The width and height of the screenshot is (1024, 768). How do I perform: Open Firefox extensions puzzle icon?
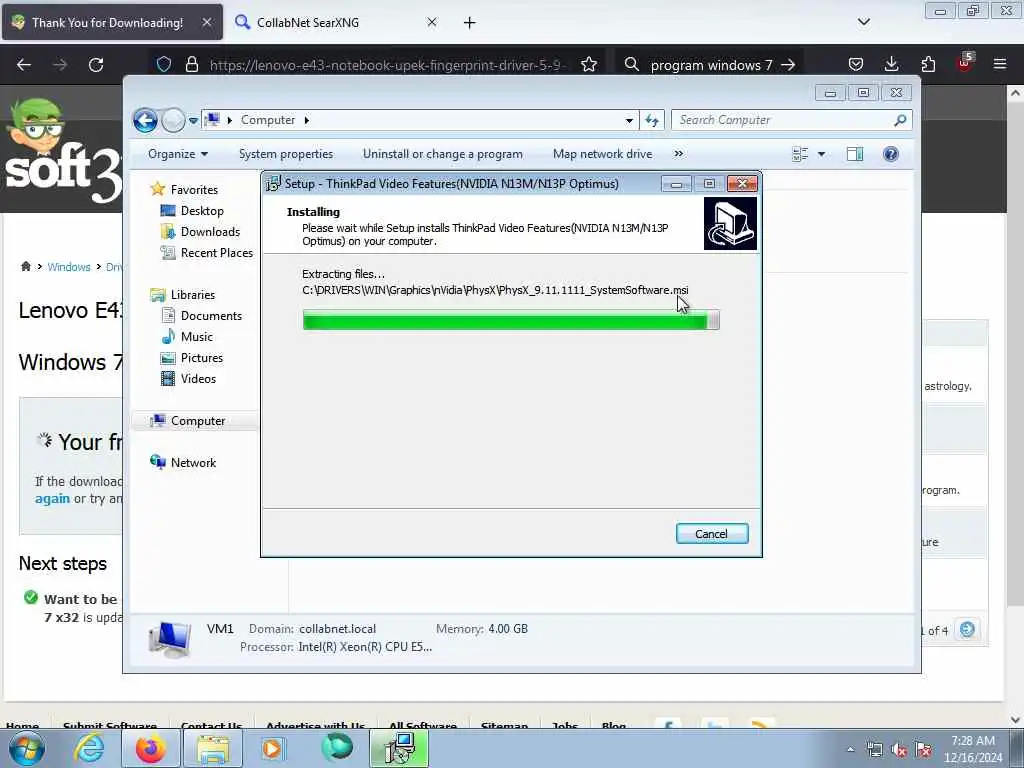928,64
